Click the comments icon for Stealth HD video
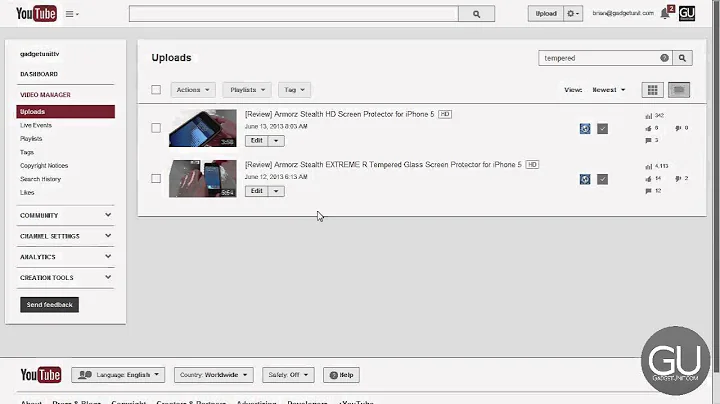The height and width of the screenshot is (404, 720). [x=648, y=140]
